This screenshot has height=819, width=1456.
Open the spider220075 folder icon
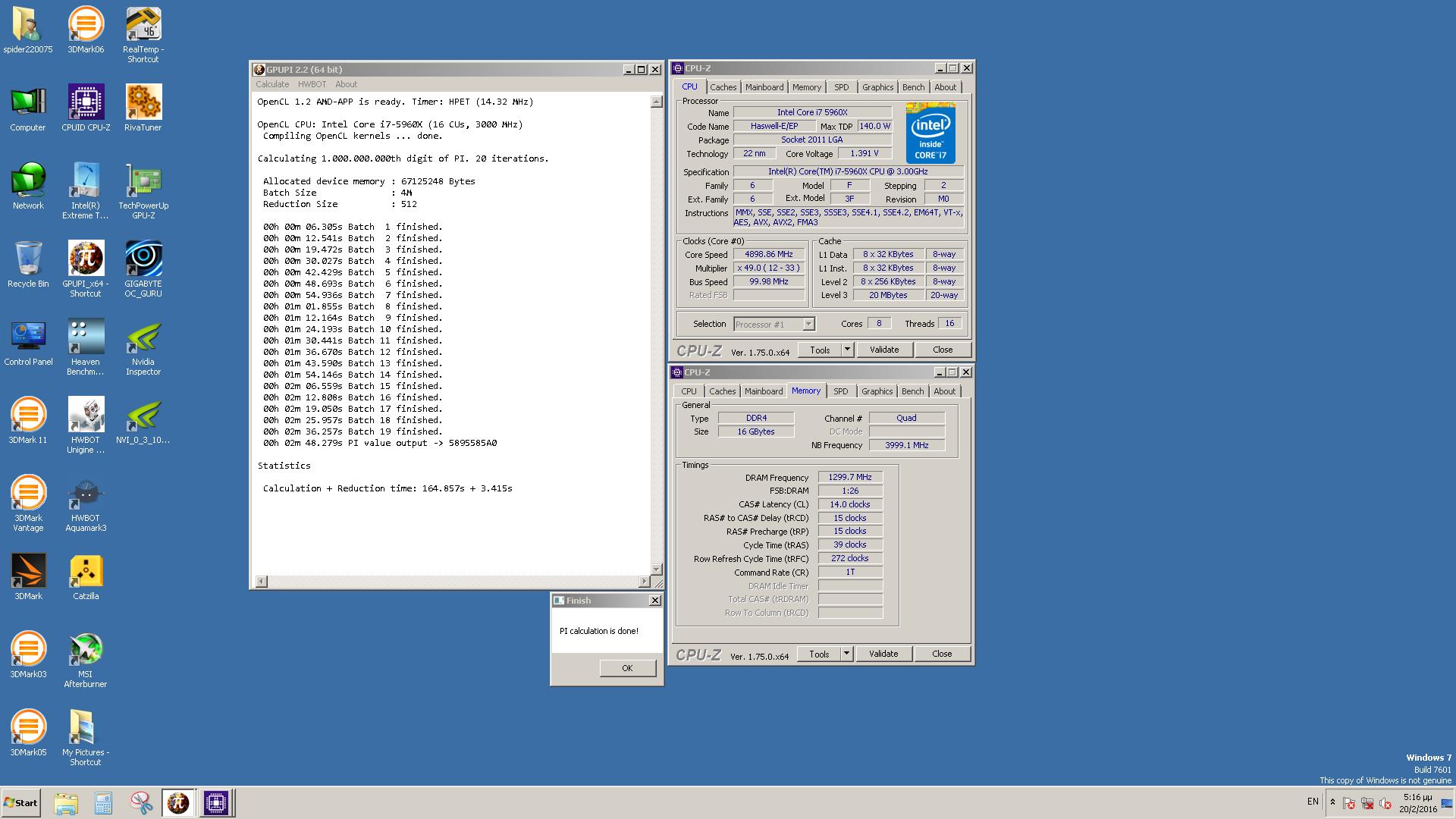click(28, 30)
